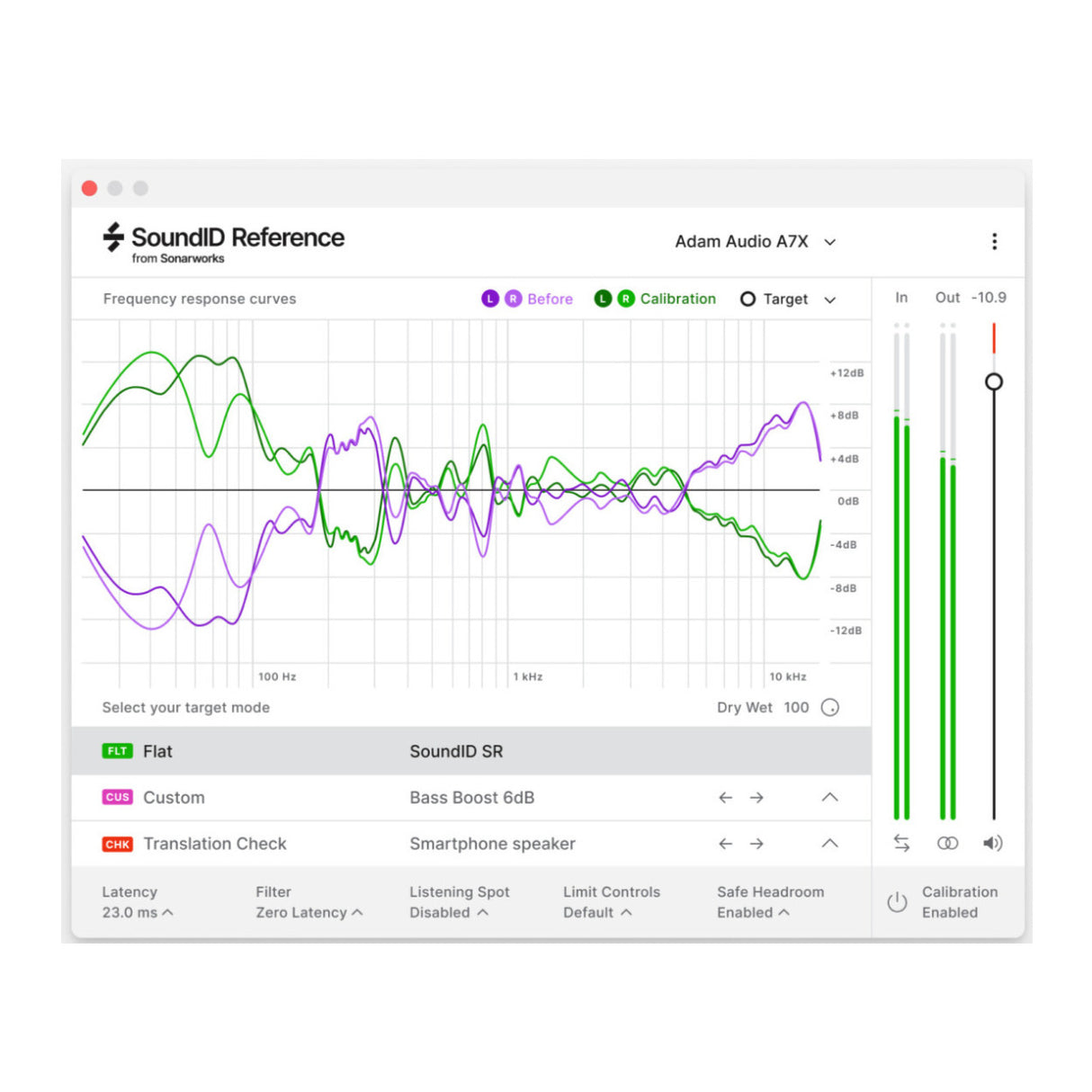
Task: Click the Bass Boost 6dB preset name
Action: [x=472, y=798]
